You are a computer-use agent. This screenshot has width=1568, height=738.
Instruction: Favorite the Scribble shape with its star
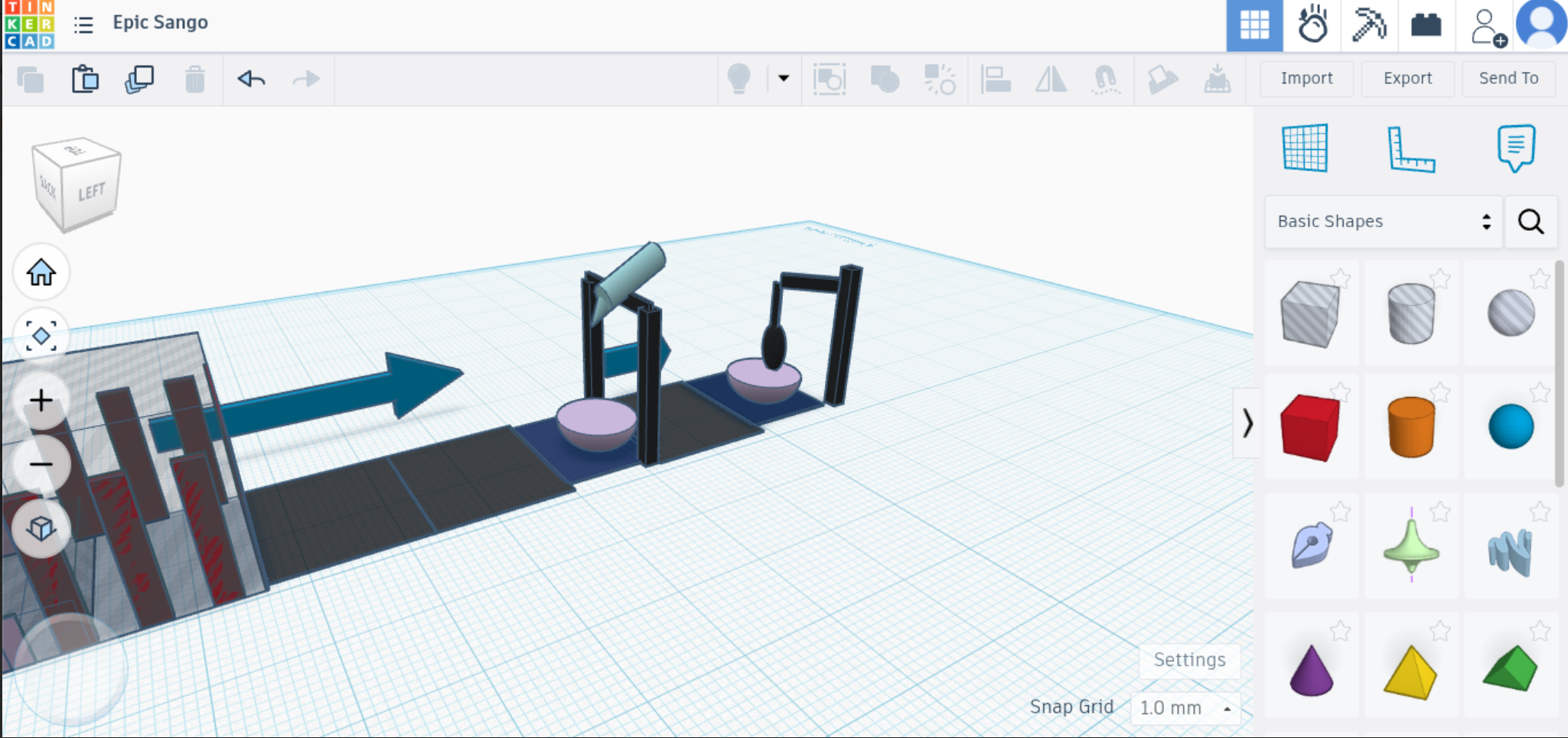tap(1340, 512)
